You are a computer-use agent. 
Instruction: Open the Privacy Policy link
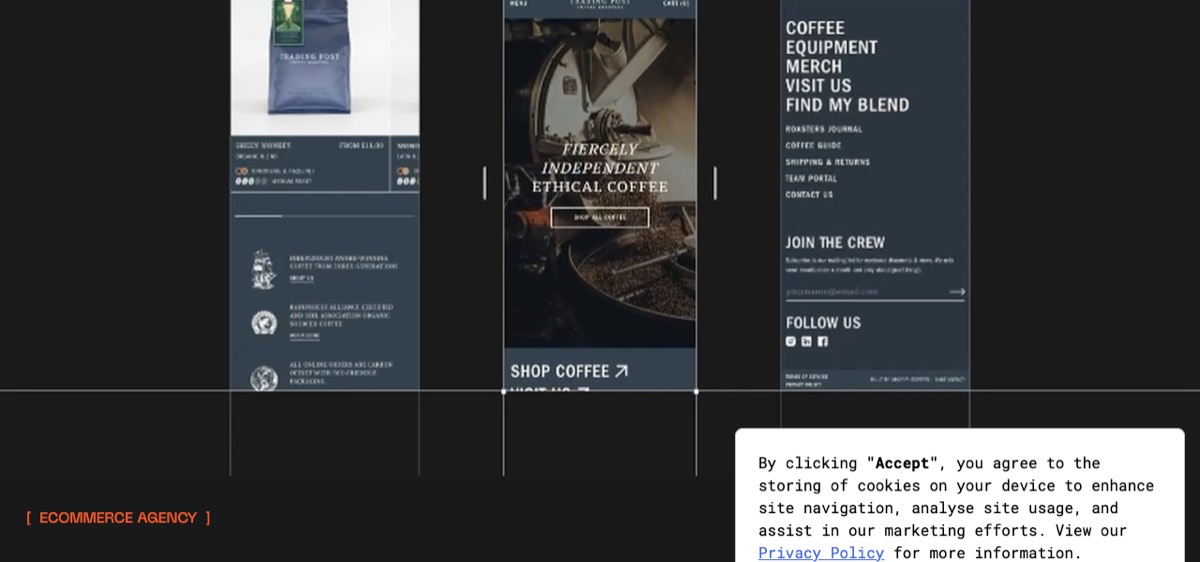(x=821, y=553)
